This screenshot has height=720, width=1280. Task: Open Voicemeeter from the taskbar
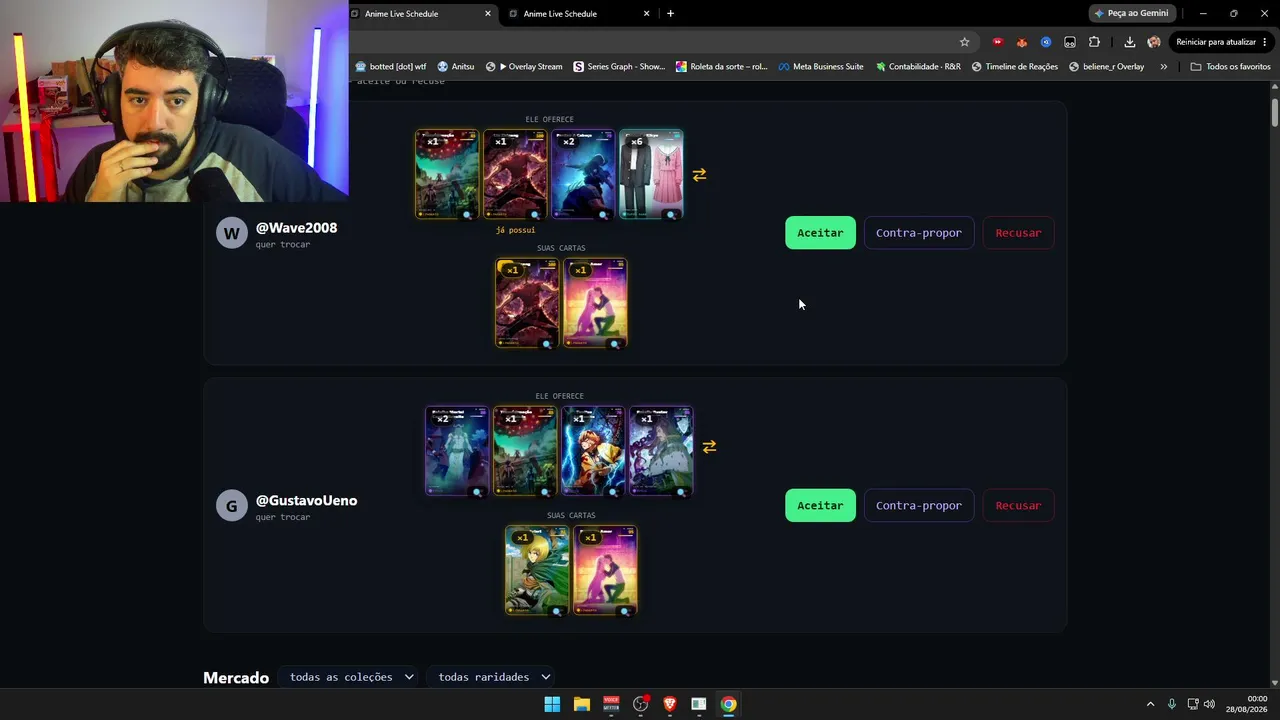click(611, 704)
